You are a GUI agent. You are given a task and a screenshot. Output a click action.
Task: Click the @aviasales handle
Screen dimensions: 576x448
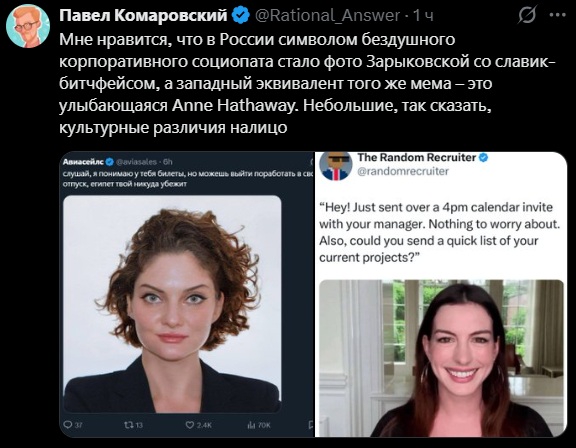[137, 162]
